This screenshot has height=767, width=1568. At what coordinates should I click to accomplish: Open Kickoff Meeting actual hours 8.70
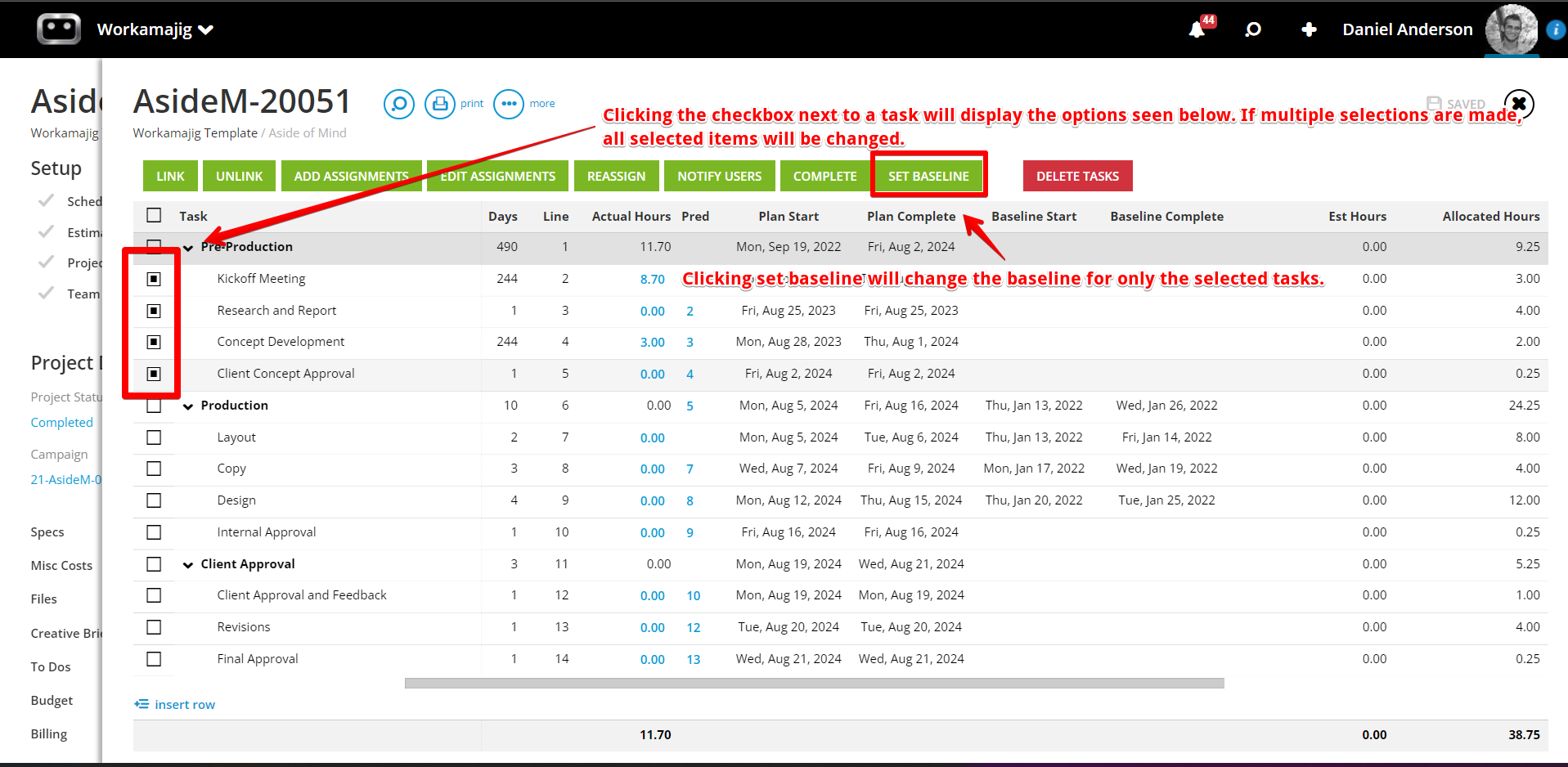coord(652,279)
